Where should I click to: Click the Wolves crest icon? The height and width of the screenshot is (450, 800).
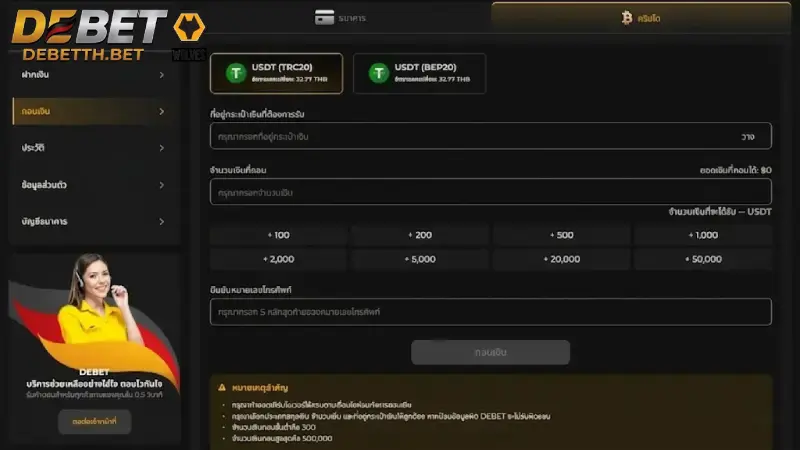coord(189,27)
